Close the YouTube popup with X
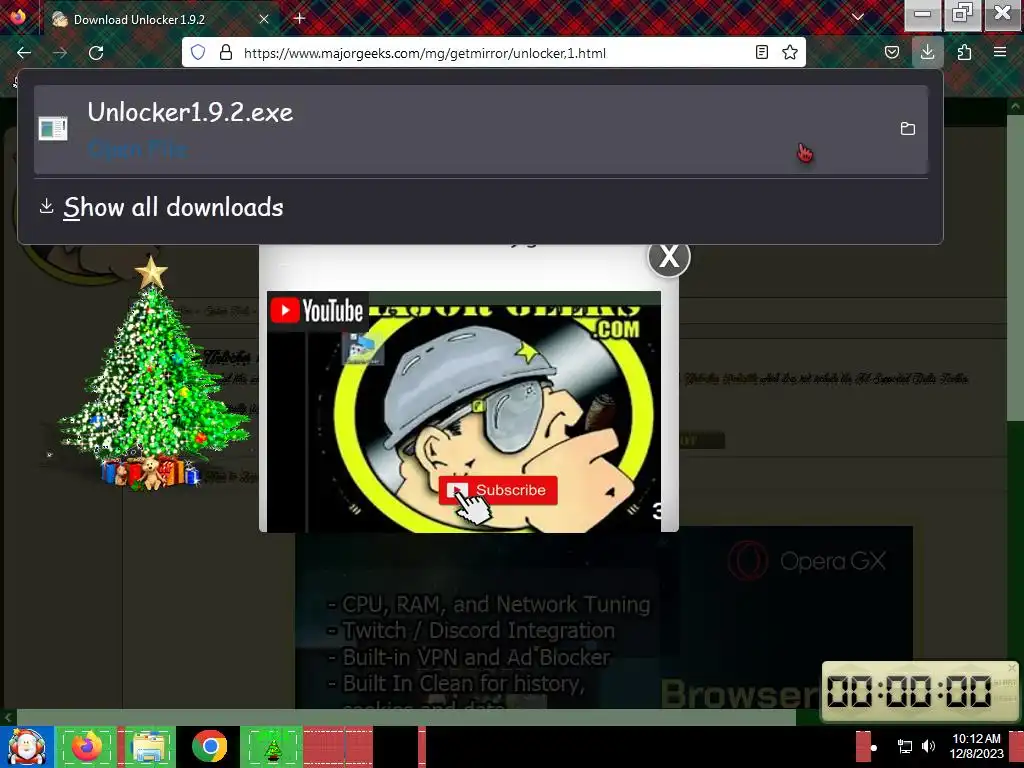 tap(669, 257)
